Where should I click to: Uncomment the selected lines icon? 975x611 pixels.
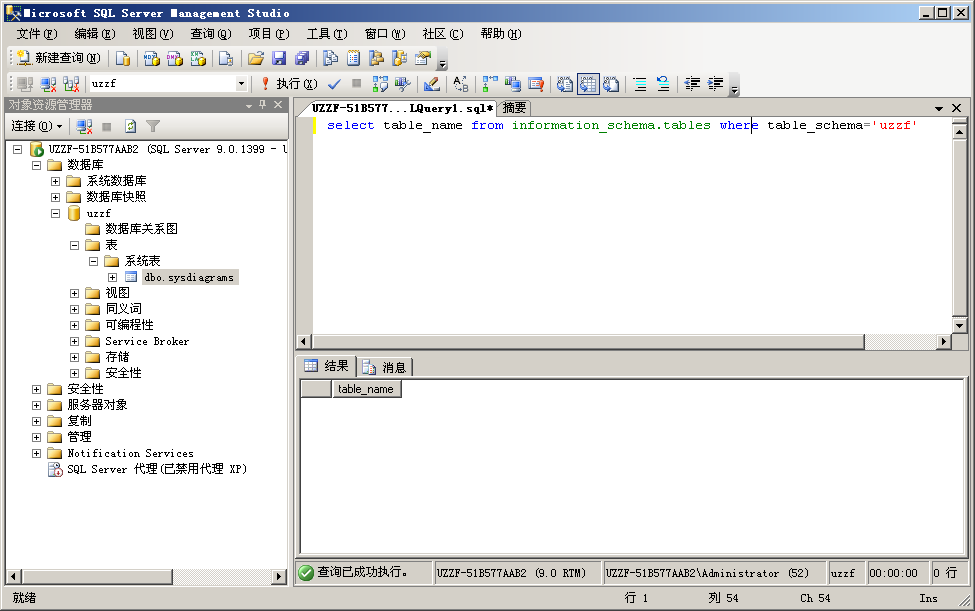(x=663, y=84)
